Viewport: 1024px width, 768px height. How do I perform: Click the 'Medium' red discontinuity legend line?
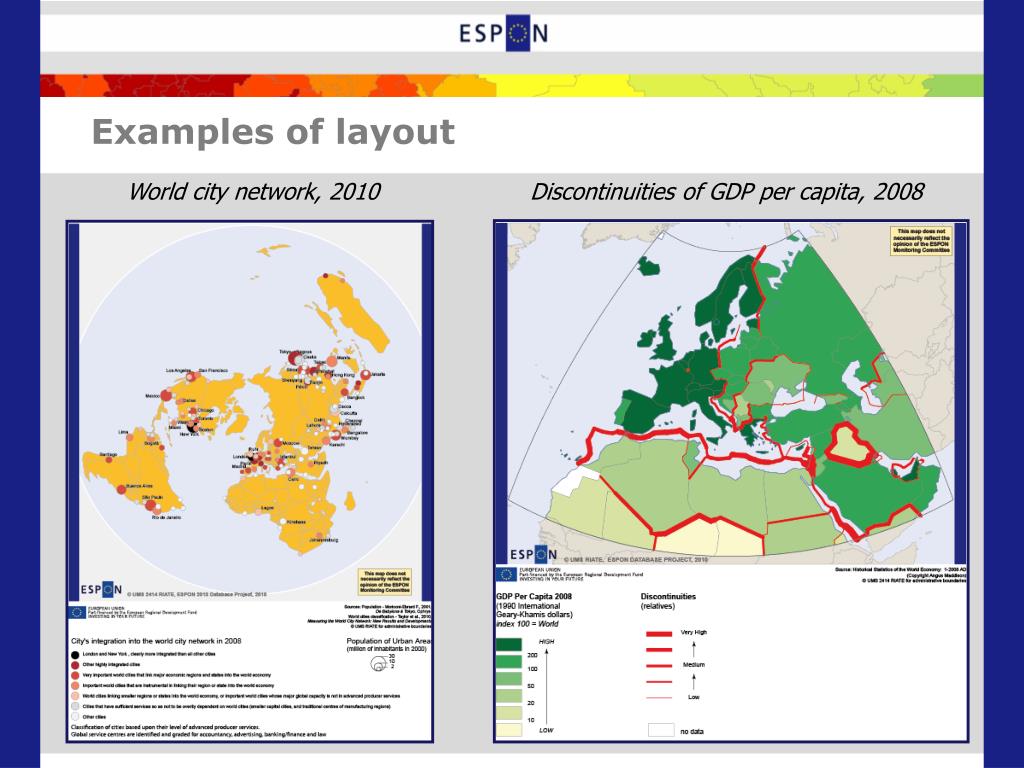click(659, 665)
